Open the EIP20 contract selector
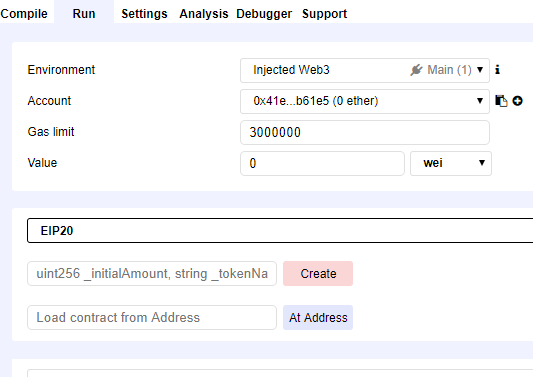The width and height of the screenshot is (533, 377). [x=280, y=230]
